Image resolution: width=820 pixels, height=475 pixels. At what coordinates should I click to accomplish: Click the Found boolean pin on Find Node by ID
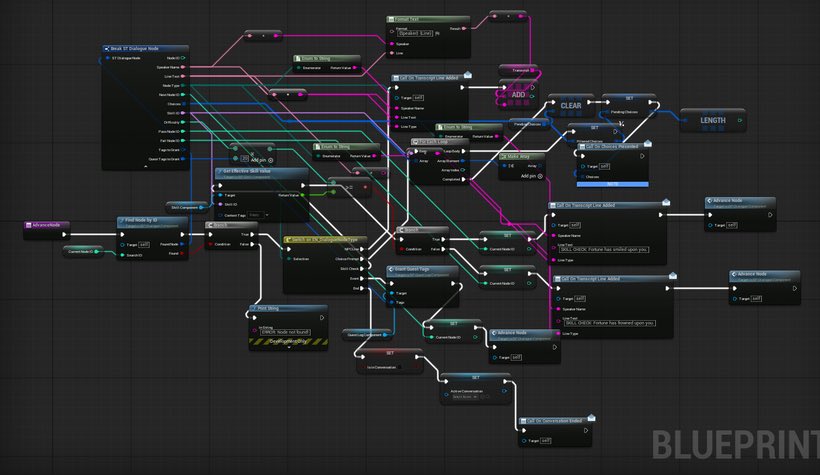182,253
